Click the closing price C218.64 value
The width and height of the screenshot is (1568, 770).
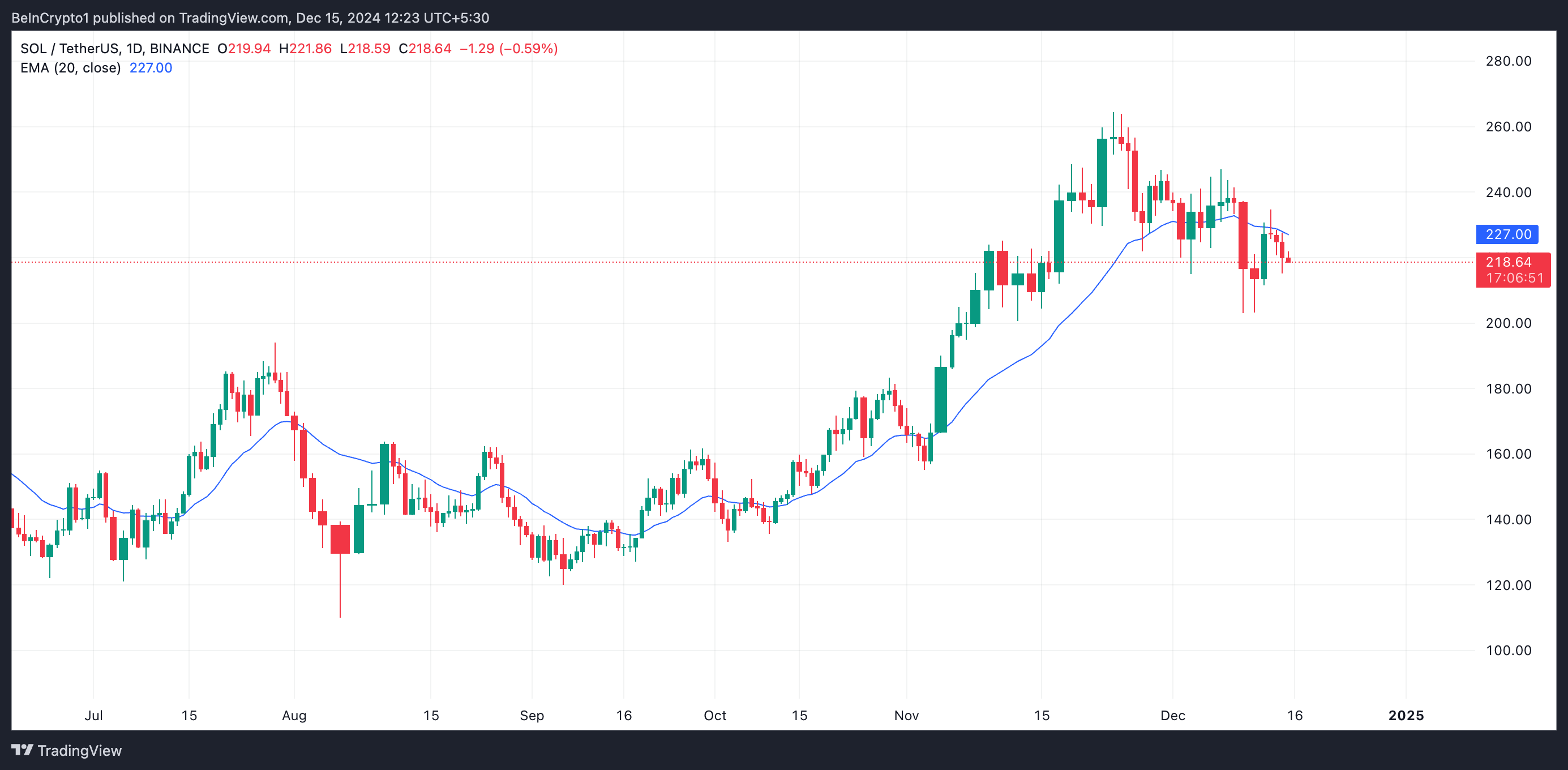425,49
